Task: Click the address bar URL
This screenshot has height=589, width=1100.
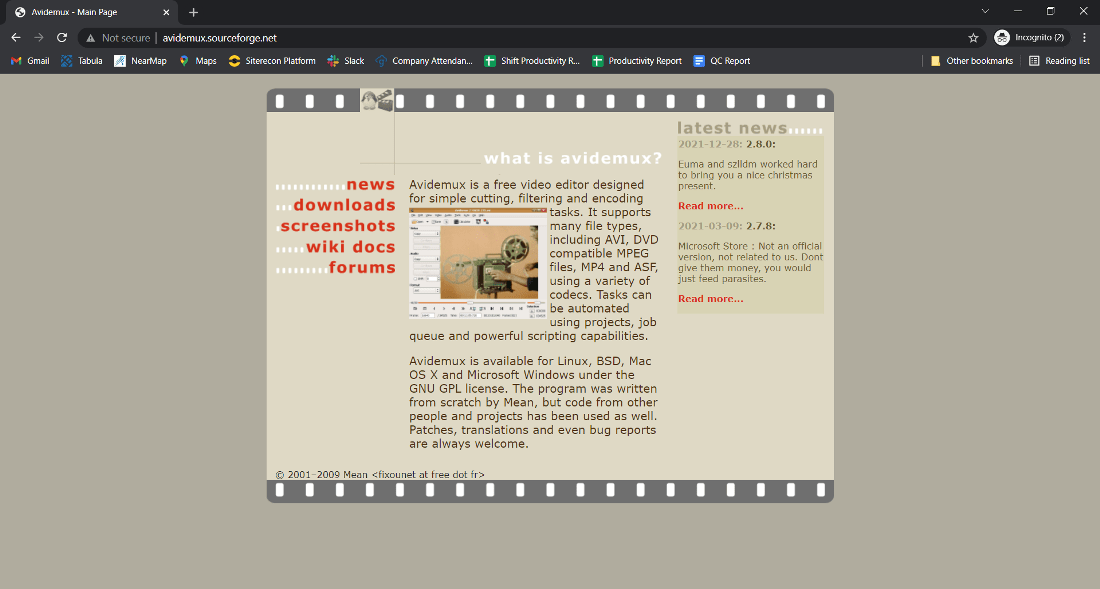Action: point(220,38)
